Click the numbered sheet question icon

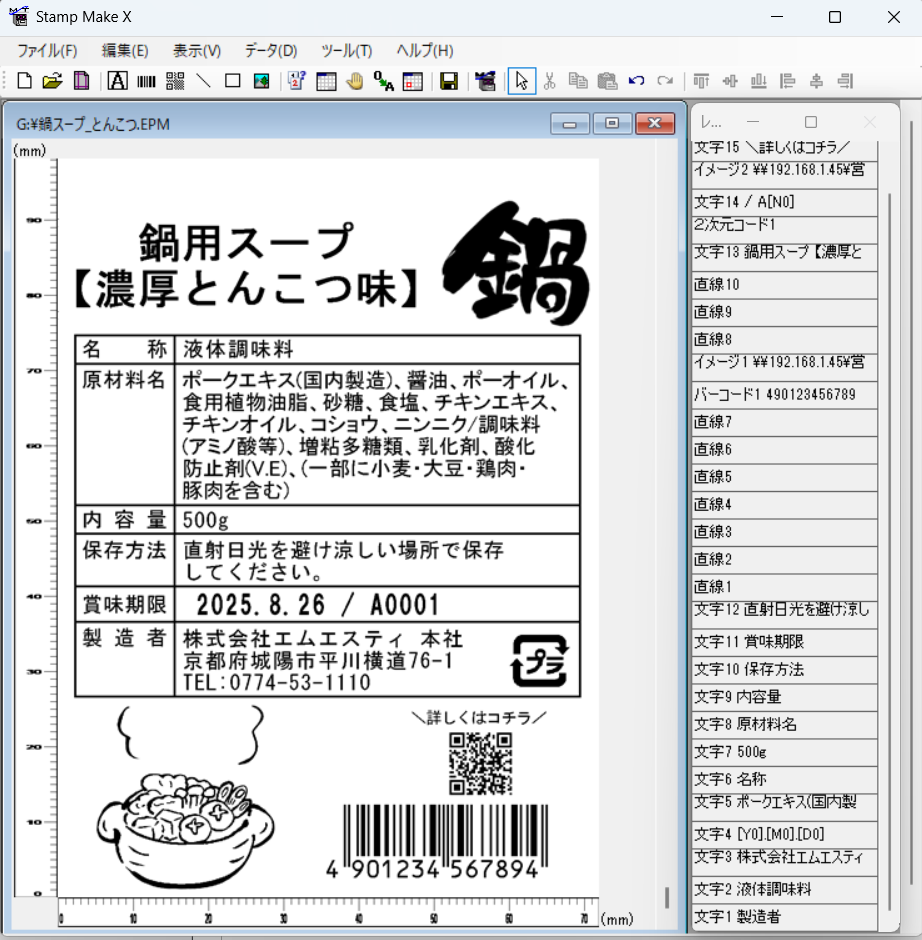[297, 81]
